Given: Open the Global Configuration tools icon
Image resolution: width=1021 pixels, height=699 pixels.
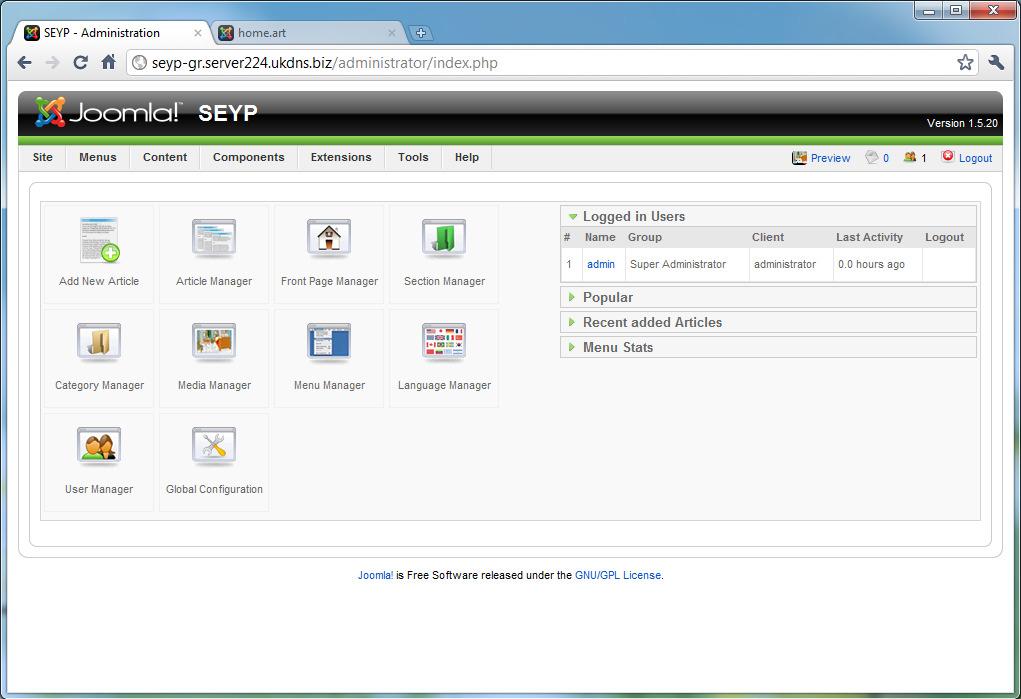Looking at the screenshot, I should 214,446.
